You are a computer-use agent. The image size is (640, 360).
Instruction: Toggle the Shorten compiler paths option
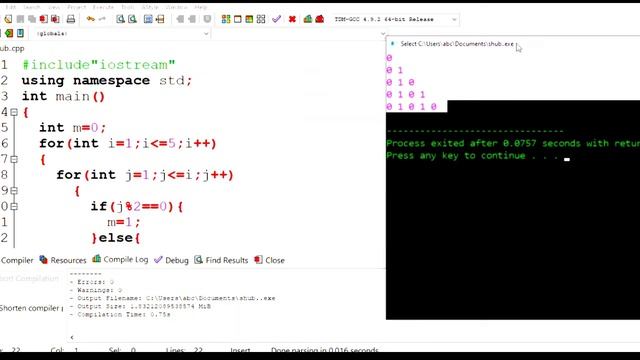[x=31, y=308]
